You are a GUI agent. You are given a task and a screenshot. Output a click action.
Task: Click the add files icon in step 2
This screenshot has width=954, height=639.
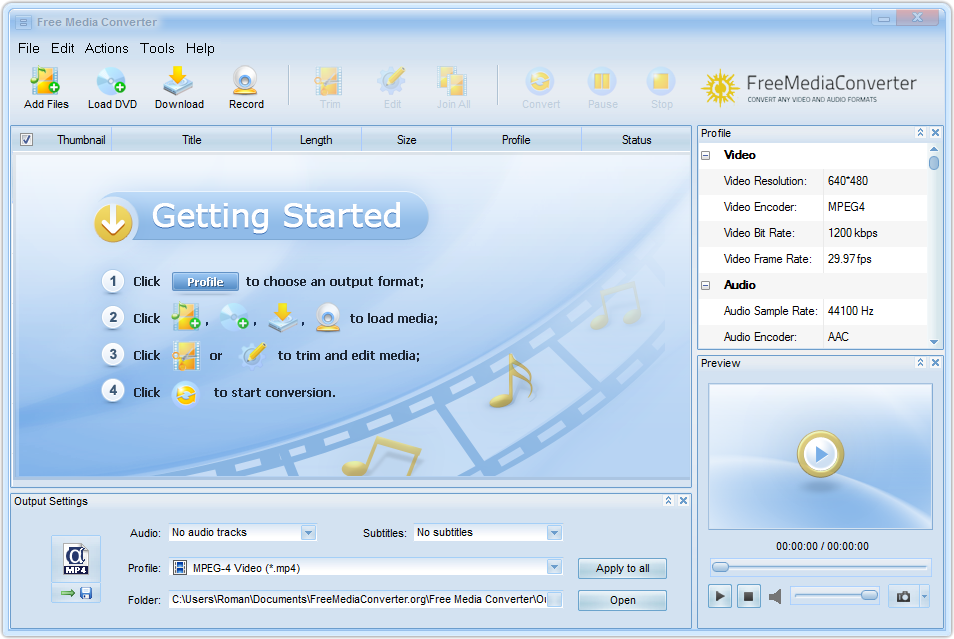[186, 316]
